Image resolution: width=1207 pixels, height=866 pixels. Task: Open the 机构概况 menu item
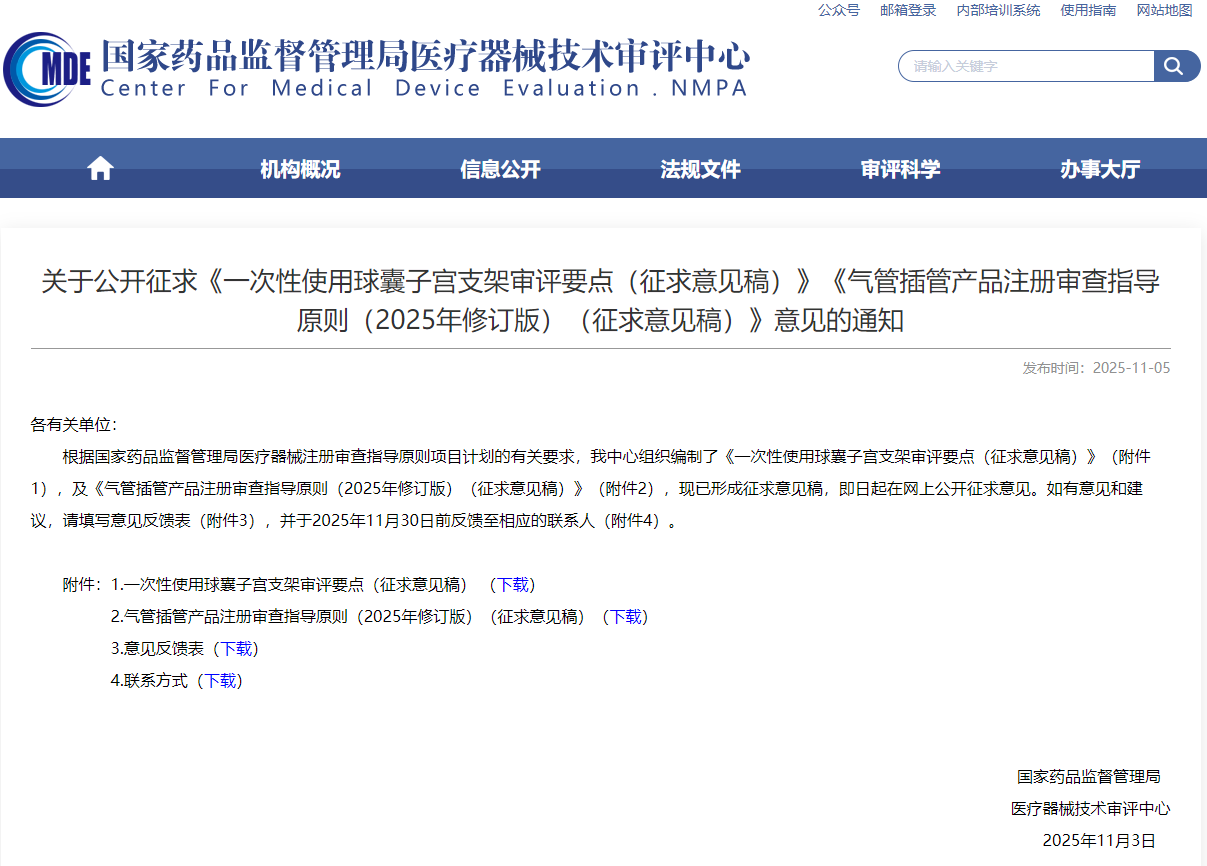click(x=299, y=169)
